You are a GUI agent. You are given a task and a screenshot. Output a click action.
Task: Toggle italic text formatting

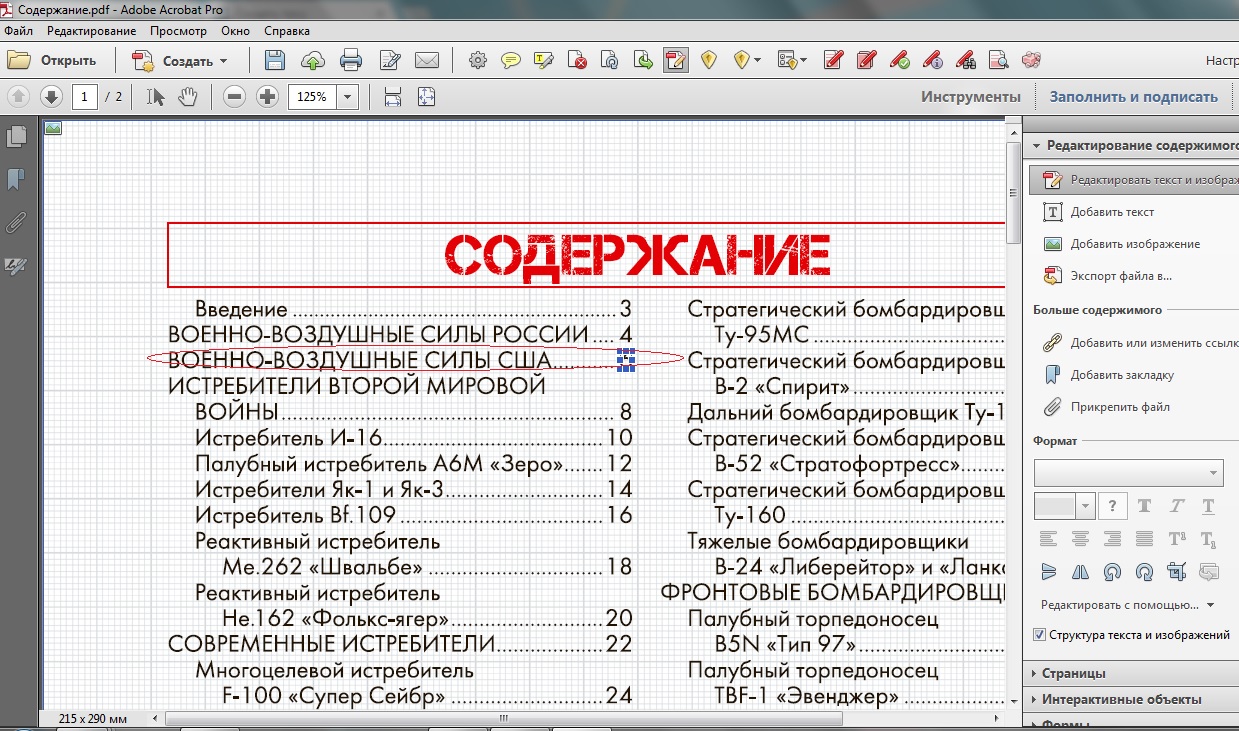point(1176,506)
